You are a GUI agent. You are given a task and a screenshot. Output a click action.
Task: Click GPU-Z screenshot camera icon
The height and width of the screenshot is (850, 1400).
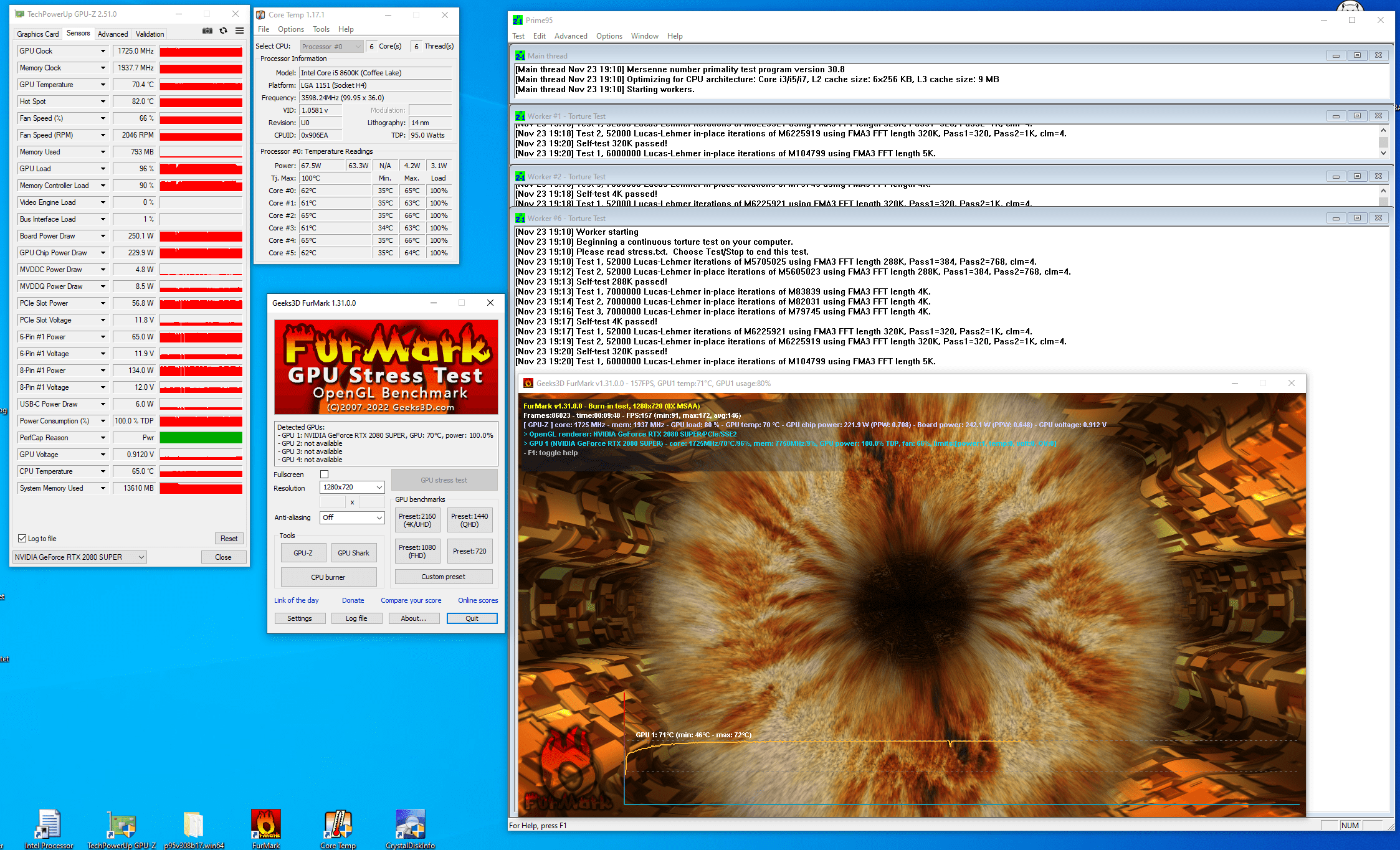coord(207,31)
